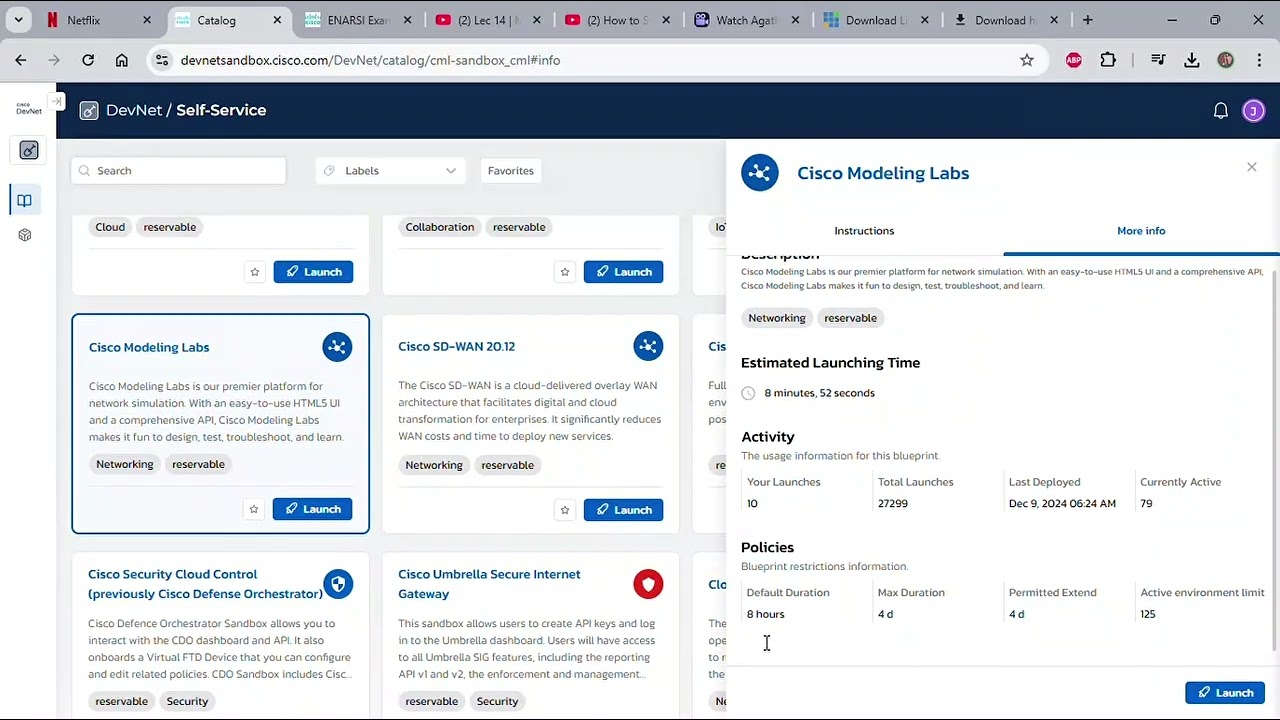The width and height of the screenshot is (1280, 720).
Task: Favorite the Collaboration reservable card
Action: [565, 272]
